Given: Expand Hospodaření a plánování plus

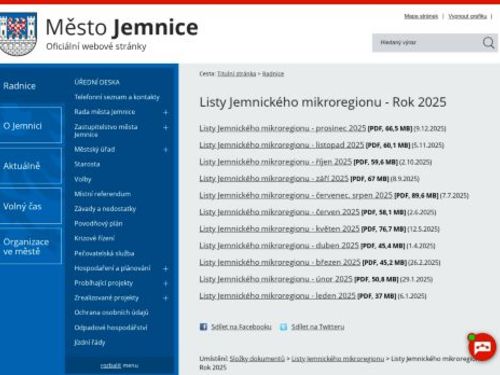Looking at the screenshot, I should point(165,268).
